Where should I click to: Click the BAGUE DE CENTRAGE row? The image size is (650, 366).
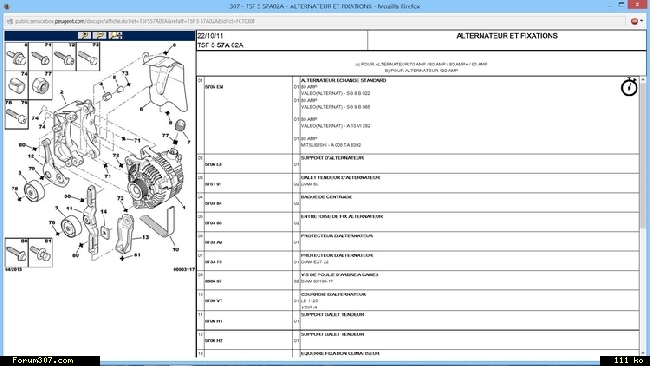pyautogui.click(x=418, y=203)
